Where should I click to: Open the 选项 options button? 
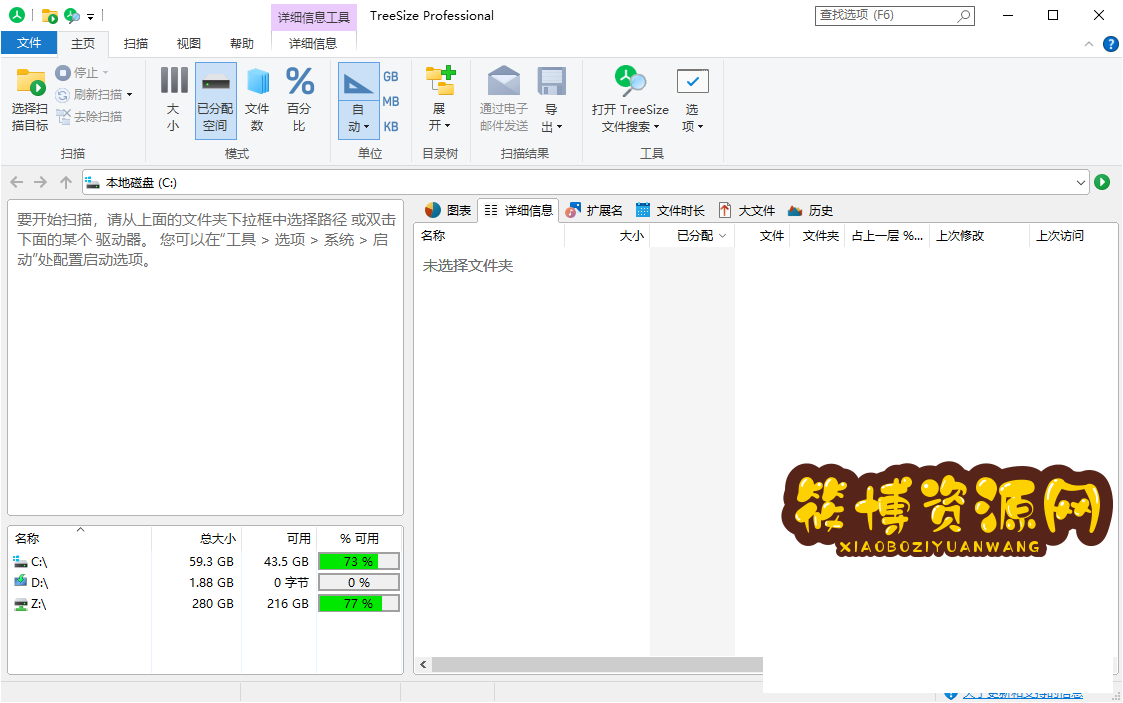pos(692,100)
